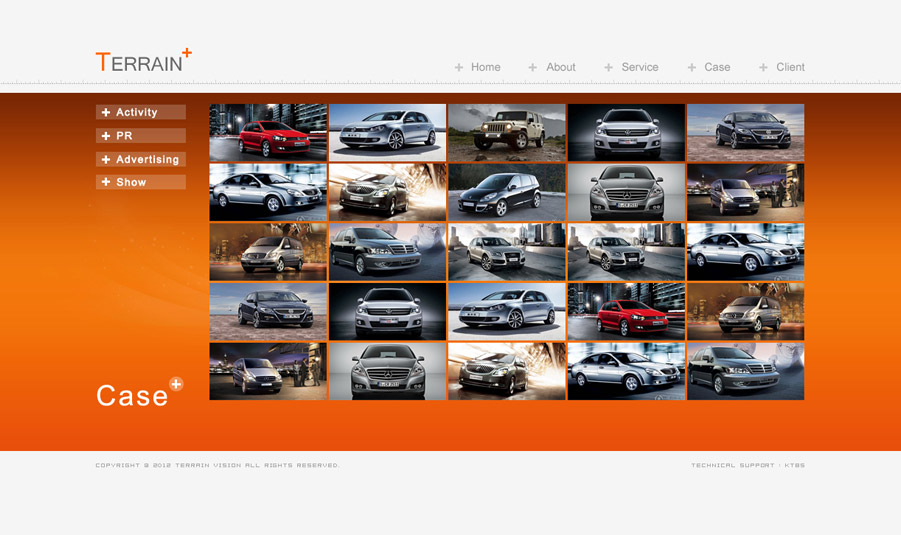901x535 pixels.
Task: Open the red hatchback thumbnail in first row
Action: [x=268, y=132]
